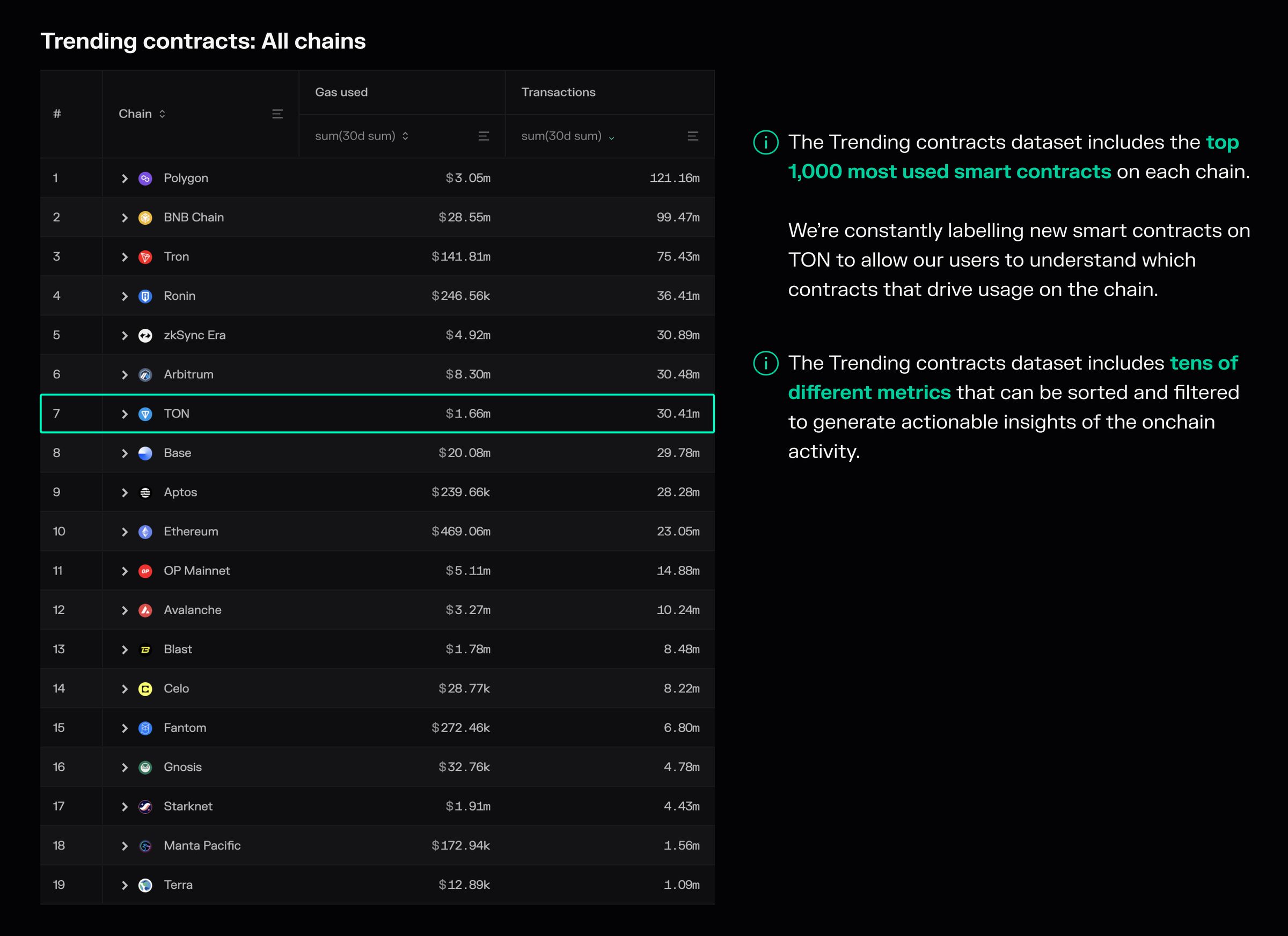This screenshot has height=936, width=1288.
Task: Click the Polygon chain logo icon
Action: [145, 178]
